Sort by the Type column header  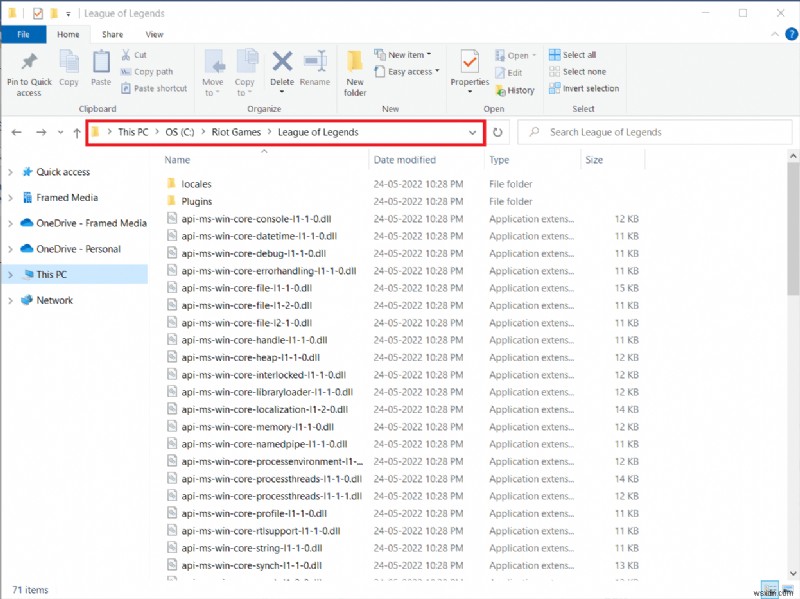[499, 160]
